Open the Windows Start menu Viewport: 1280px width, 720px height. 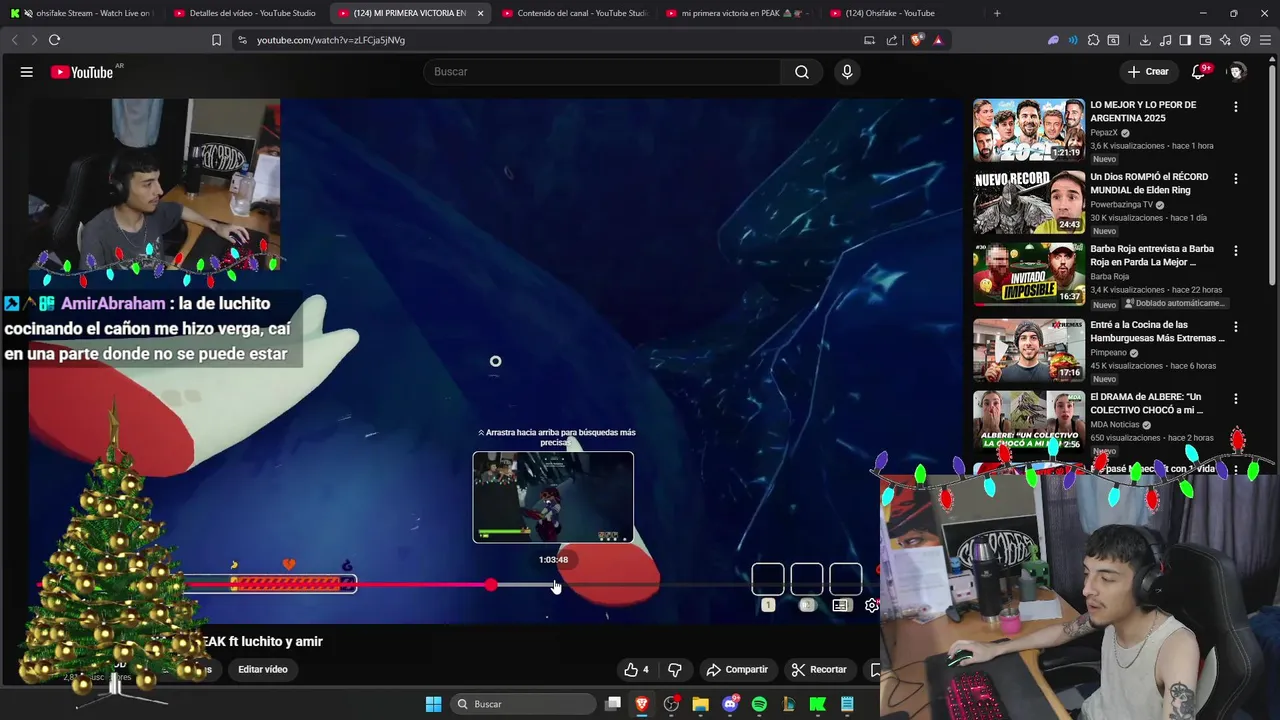pos(433,704)
